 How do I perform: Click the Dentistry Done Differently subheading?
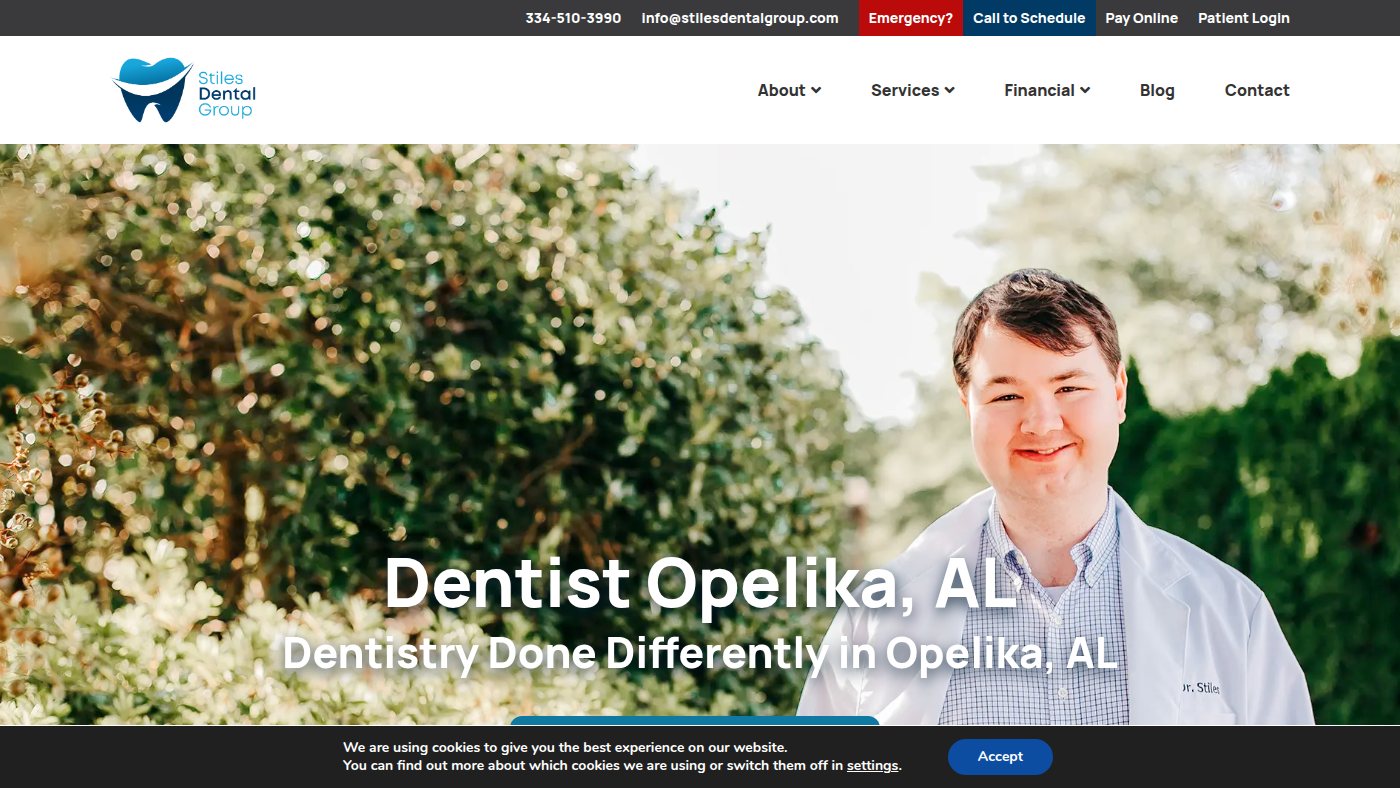click(700, 653)
